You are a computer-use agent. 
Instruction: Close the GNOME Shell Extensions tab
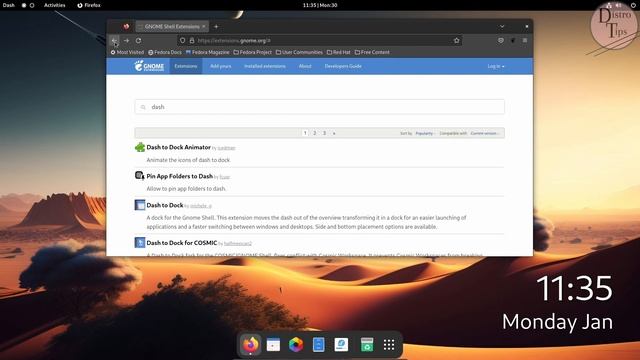(204, 27)
